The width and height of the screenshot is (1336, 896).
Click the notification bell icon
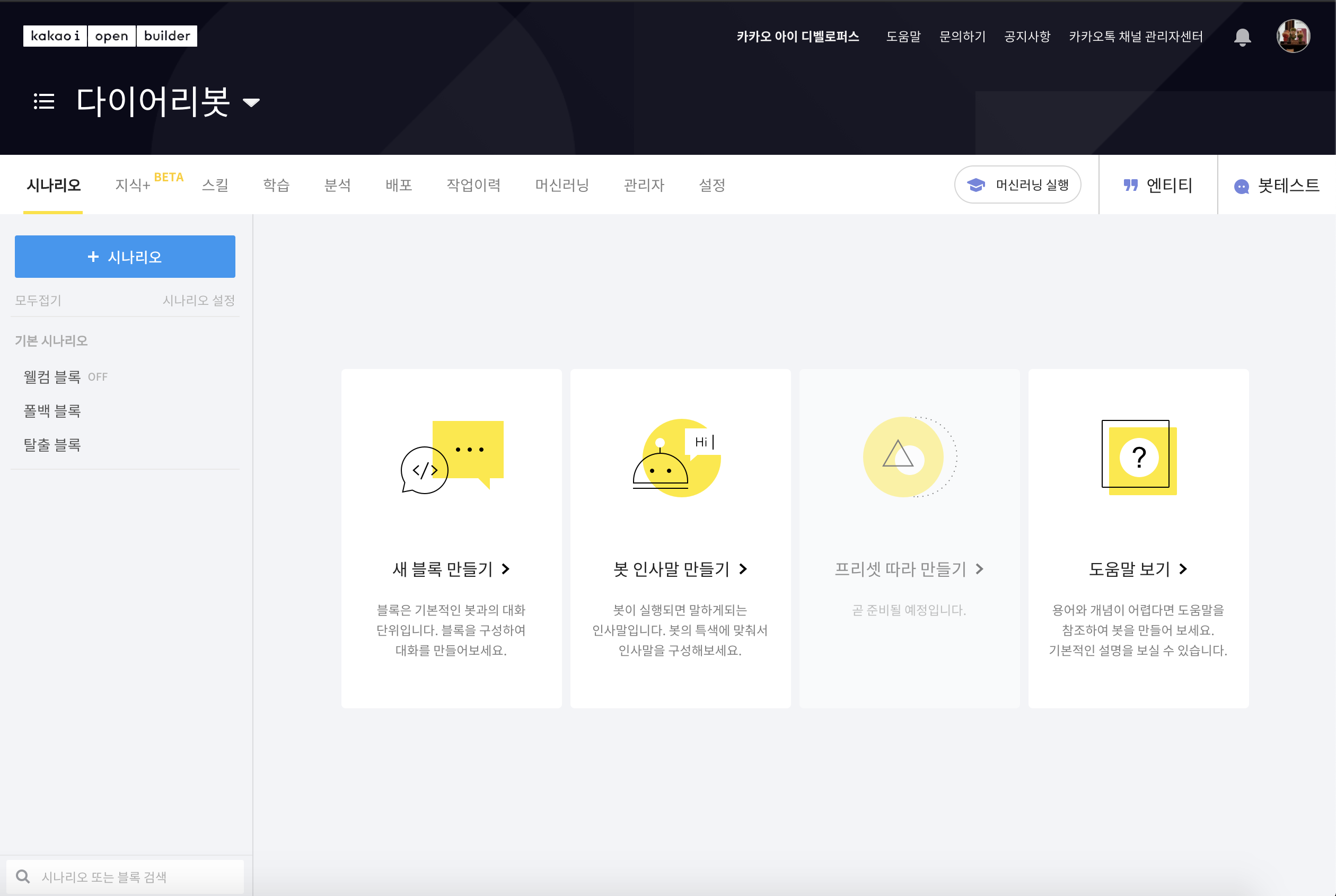coord(1242,37)
